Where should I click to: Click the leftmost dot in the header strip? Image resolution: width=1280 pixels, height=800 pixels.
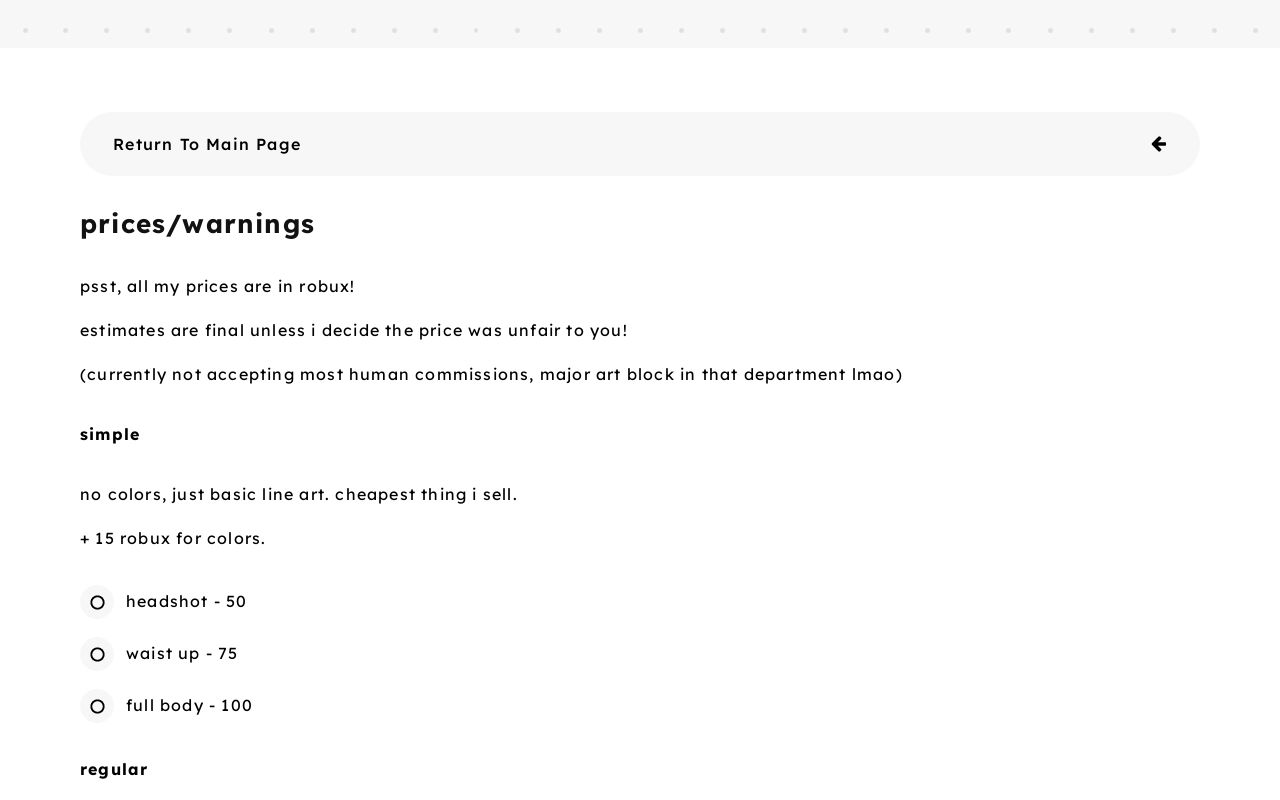pyautogui.click(x=25, y=30)
